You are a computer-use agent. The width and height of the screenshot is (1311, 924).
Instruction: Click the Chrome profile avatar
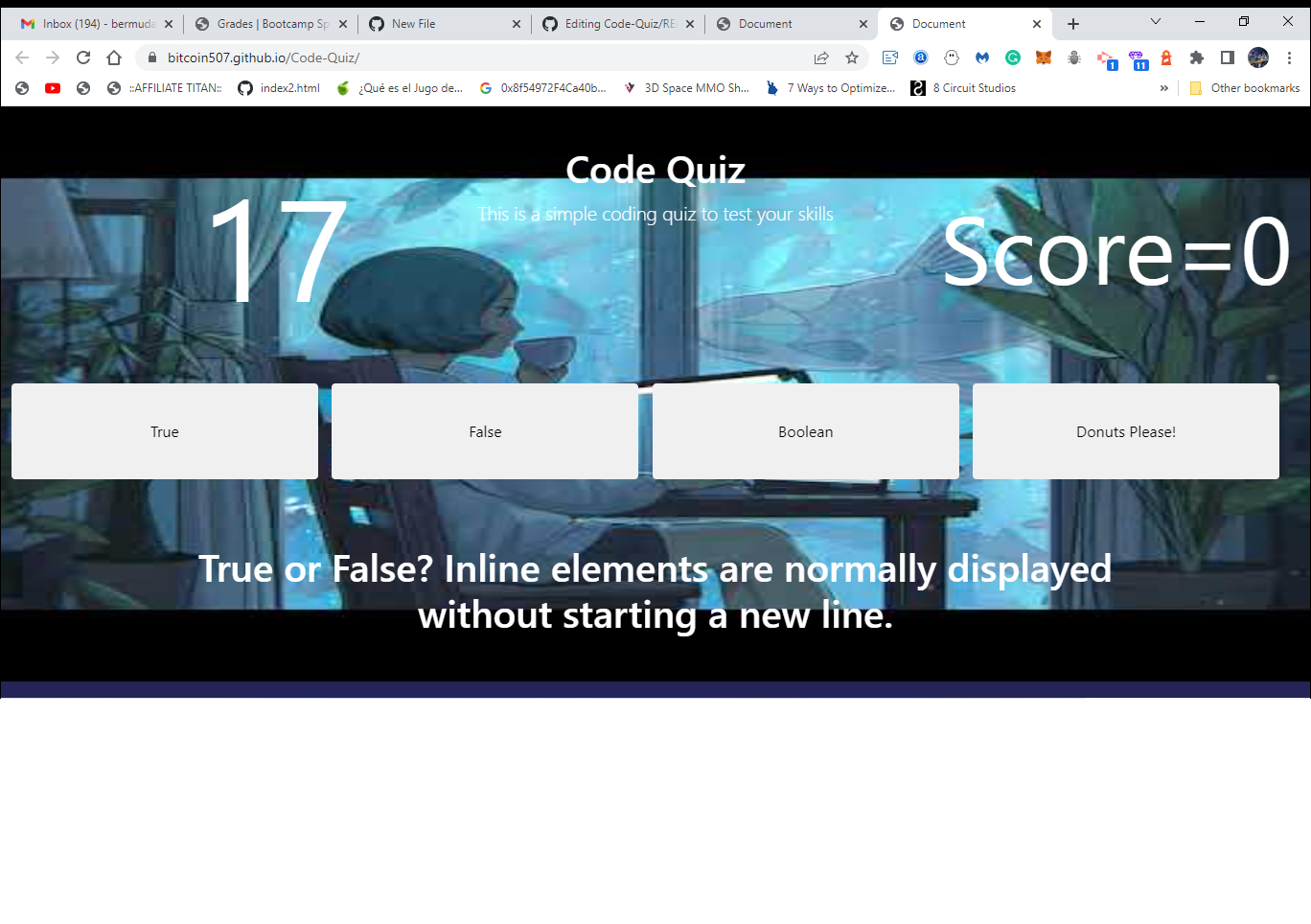pos(1258,58)
